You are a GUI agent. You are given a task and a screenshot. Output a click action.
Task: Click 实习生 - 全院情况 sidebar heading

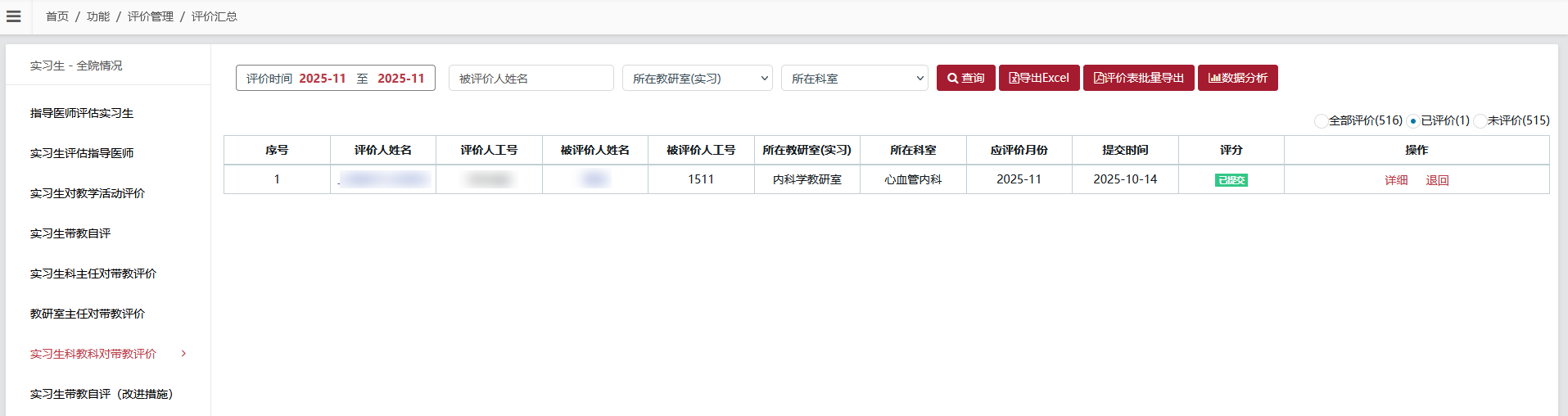coord(76,66)
